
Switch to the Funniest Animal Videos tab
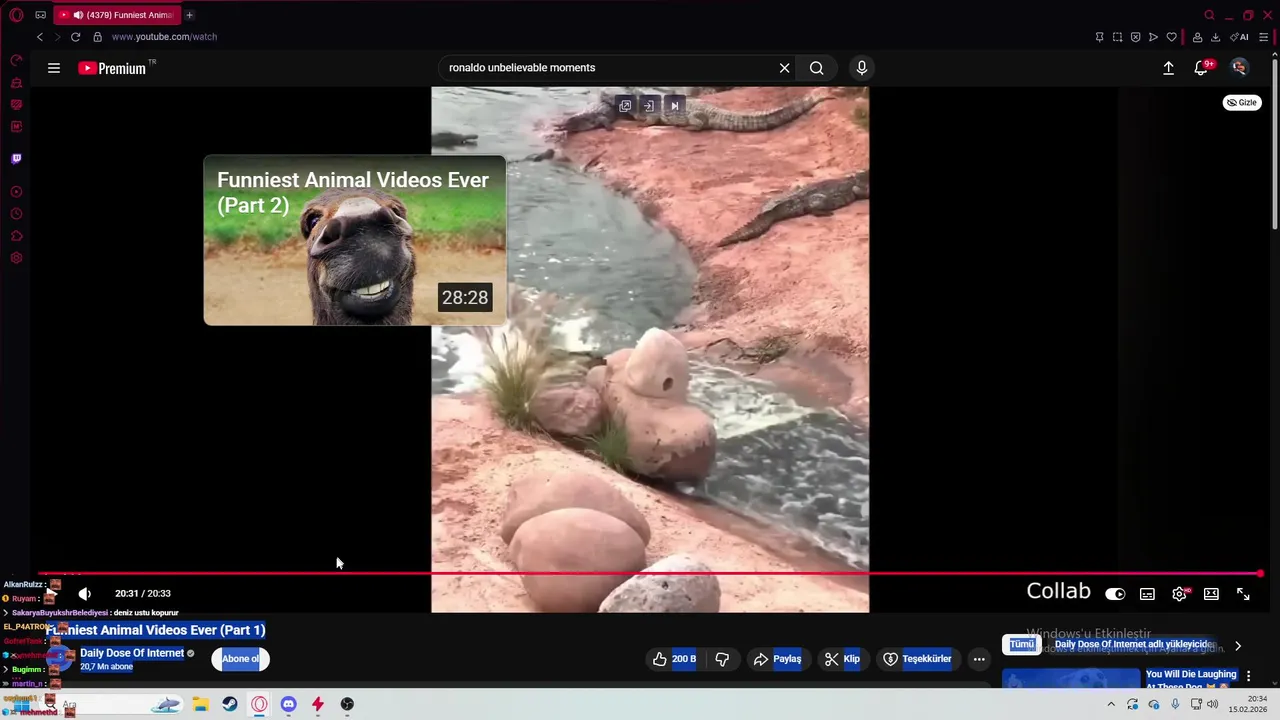(117, 15)
